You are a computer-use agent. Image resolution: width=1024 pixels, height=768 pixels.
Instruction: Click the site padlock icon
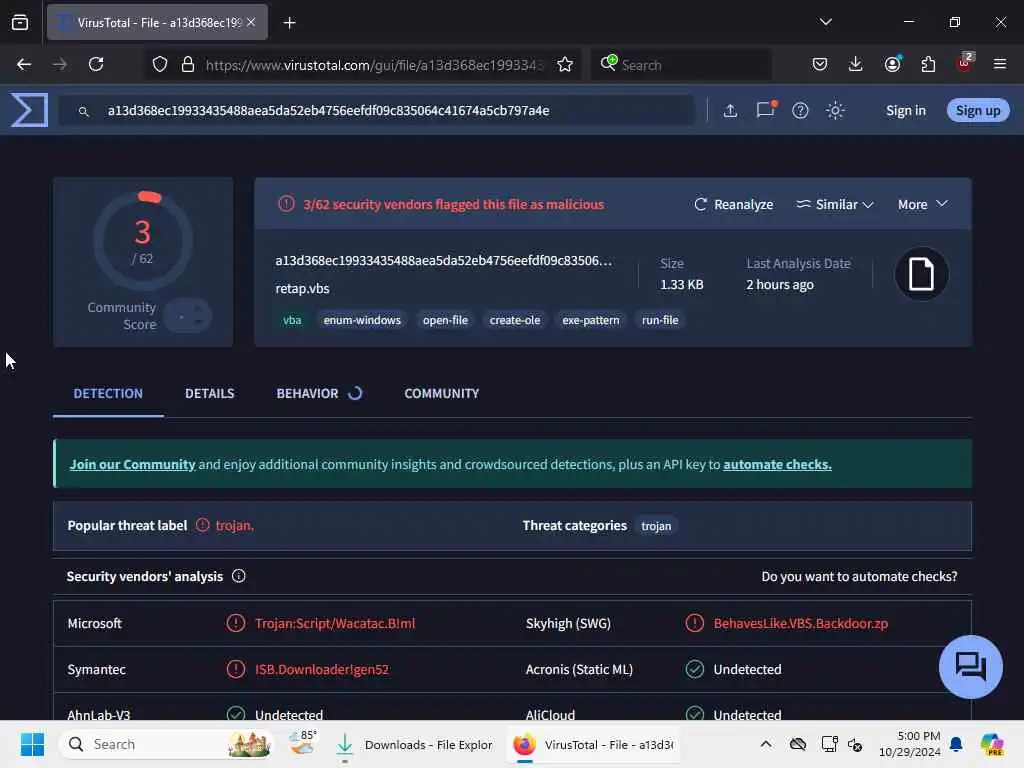(188, 65)
